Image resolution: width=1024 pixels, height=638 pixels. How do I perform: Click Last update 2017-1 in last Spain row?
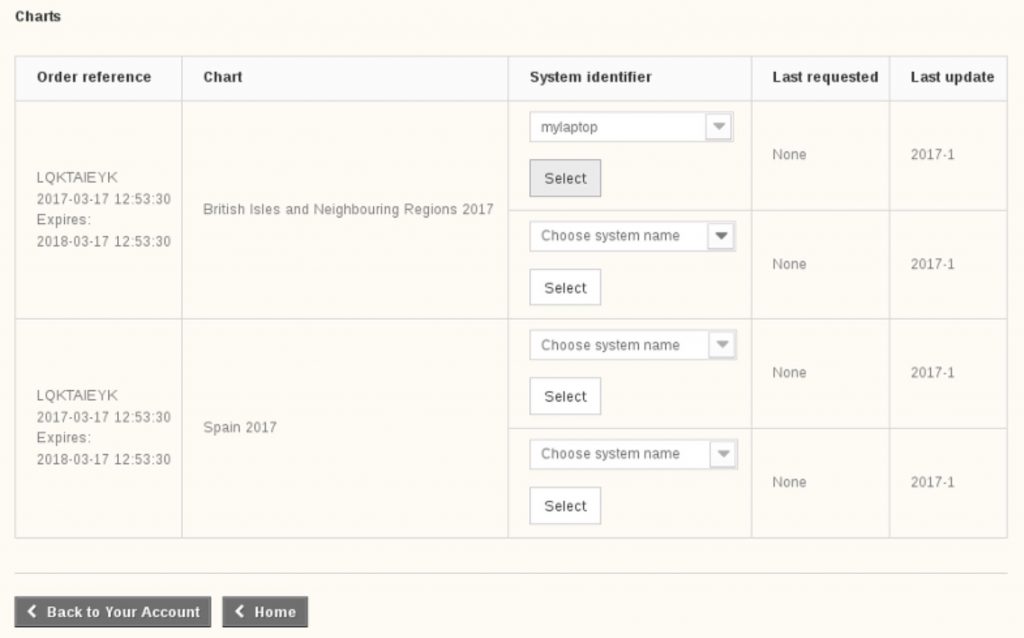click(x=933, y=483)
